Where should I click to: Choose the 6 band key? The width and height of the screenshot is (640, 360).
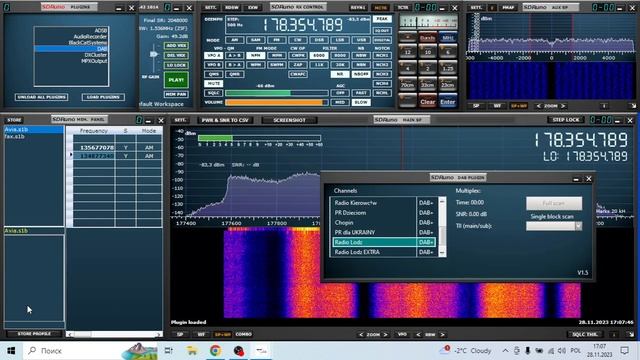pyautogui.click(x=448, y=52)
